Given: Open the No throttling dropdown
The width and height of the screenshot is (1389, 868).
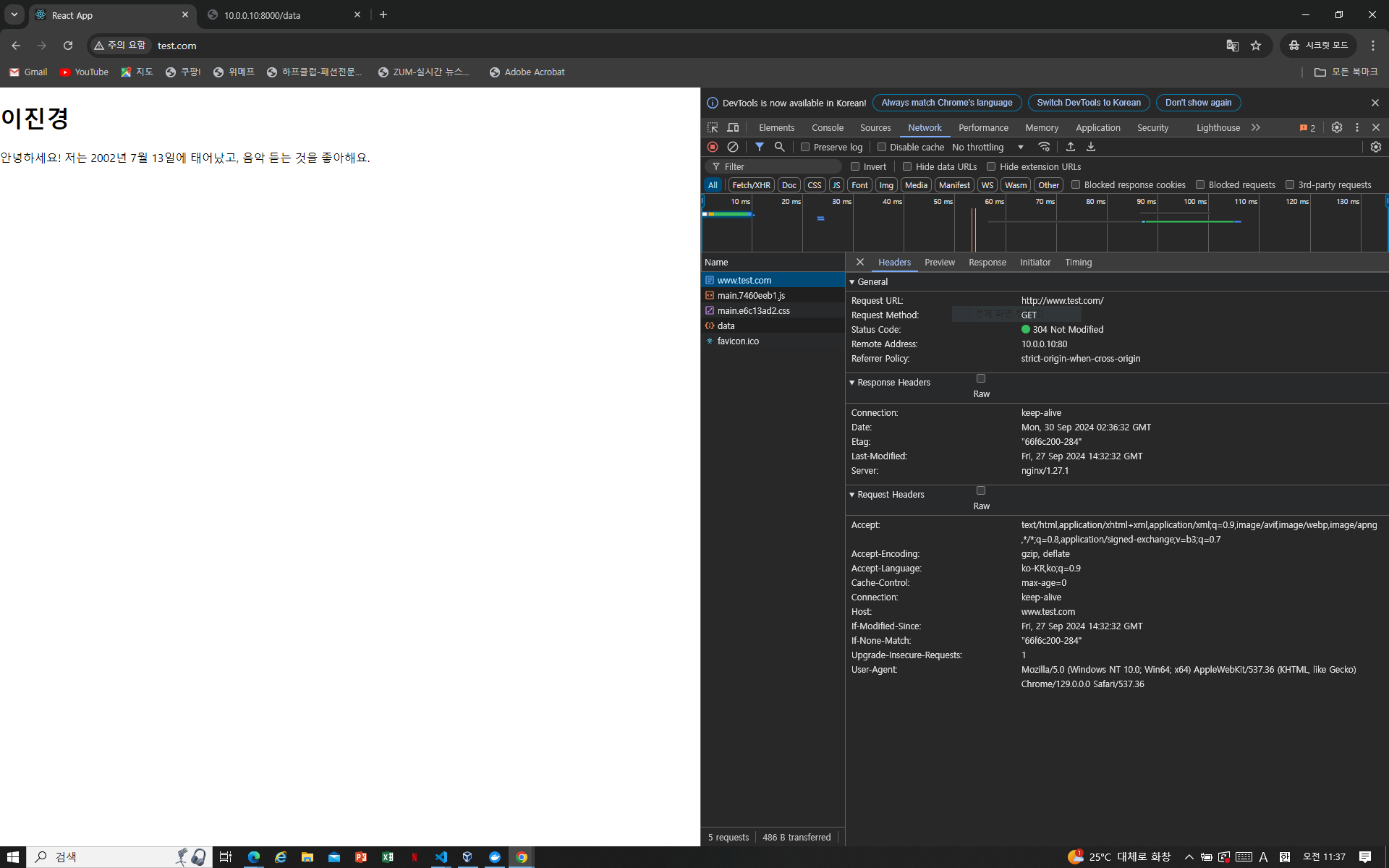Looking at the screenshot, I should click(987, 147).
